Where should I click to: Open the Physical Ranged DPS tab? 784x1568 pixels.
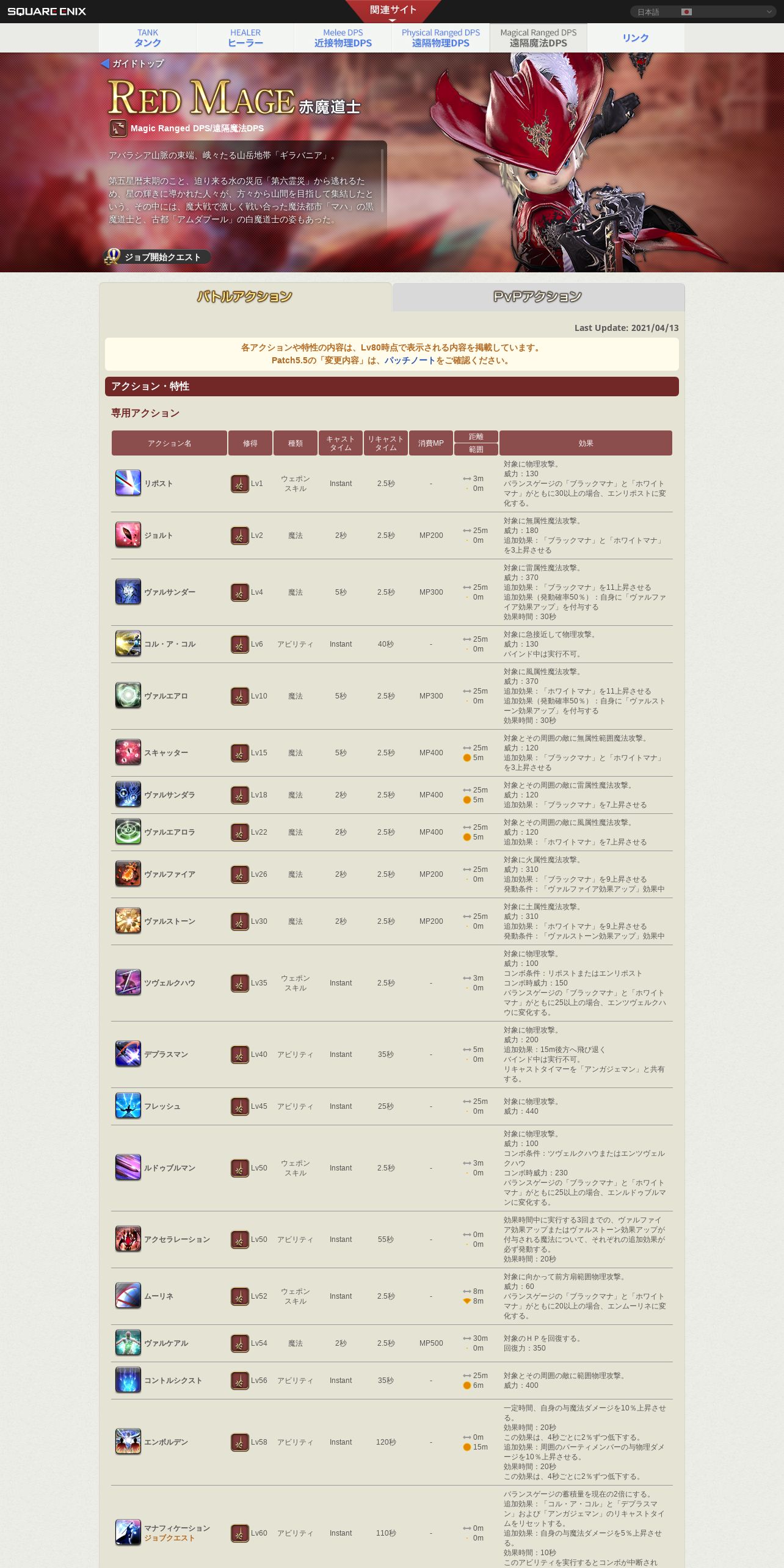(x=441, y=38)
